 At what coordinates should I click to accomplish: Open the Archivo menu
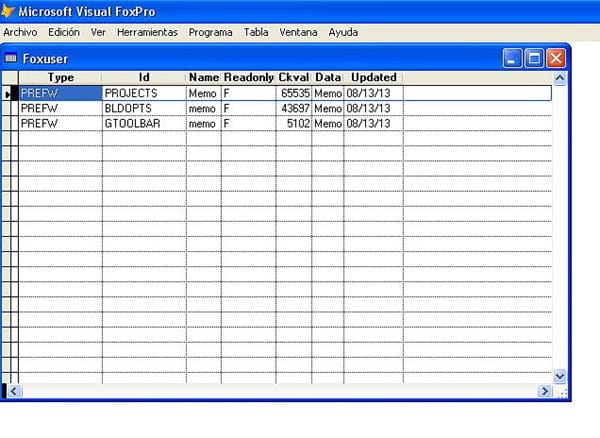point(20,33)
